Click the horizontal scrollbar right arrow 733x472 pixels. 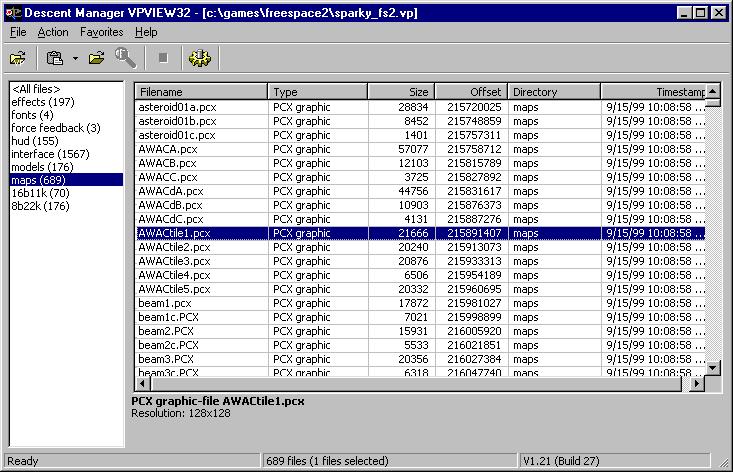click(697, 383)
